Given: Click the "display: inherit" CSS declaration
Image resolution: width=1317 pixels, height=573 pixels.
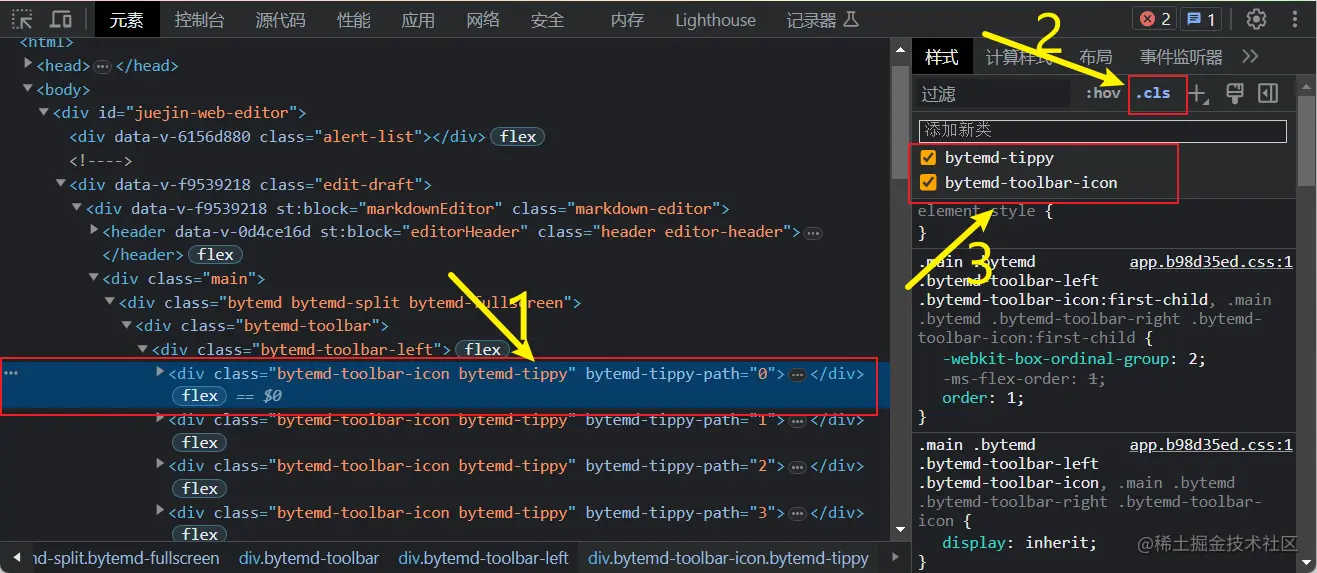Looking at the screenshot, I should (1019, 543).
